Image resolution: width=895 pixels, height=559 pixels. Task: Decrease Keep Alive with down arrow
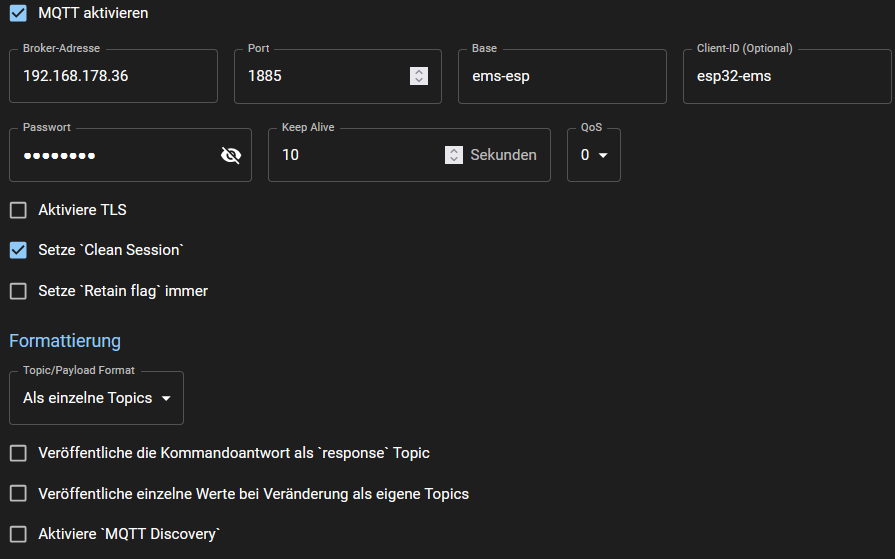[454, 159]
